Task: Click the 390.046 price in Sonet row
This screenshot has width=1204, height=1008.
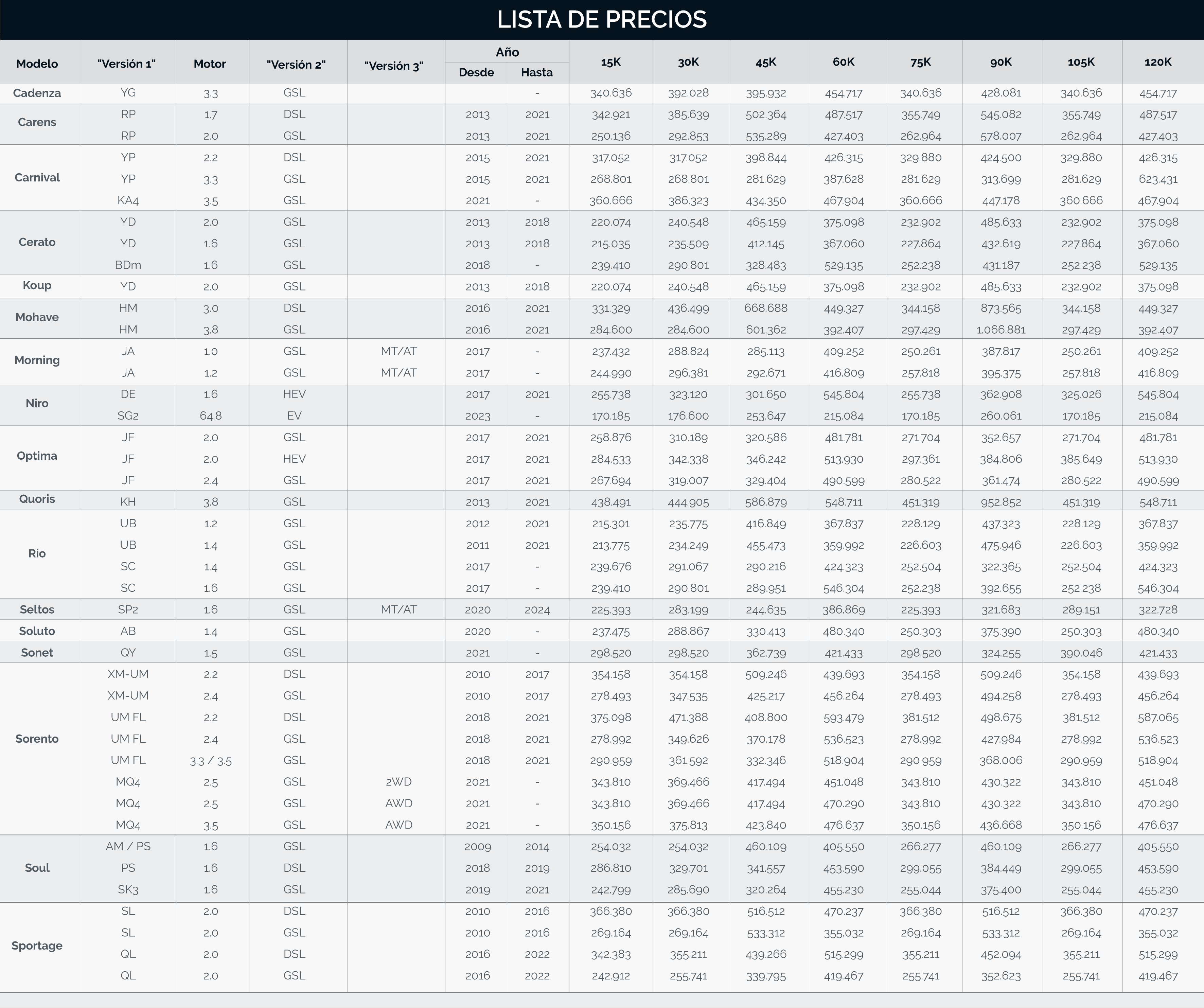Action: click(x=1081, y=653)
